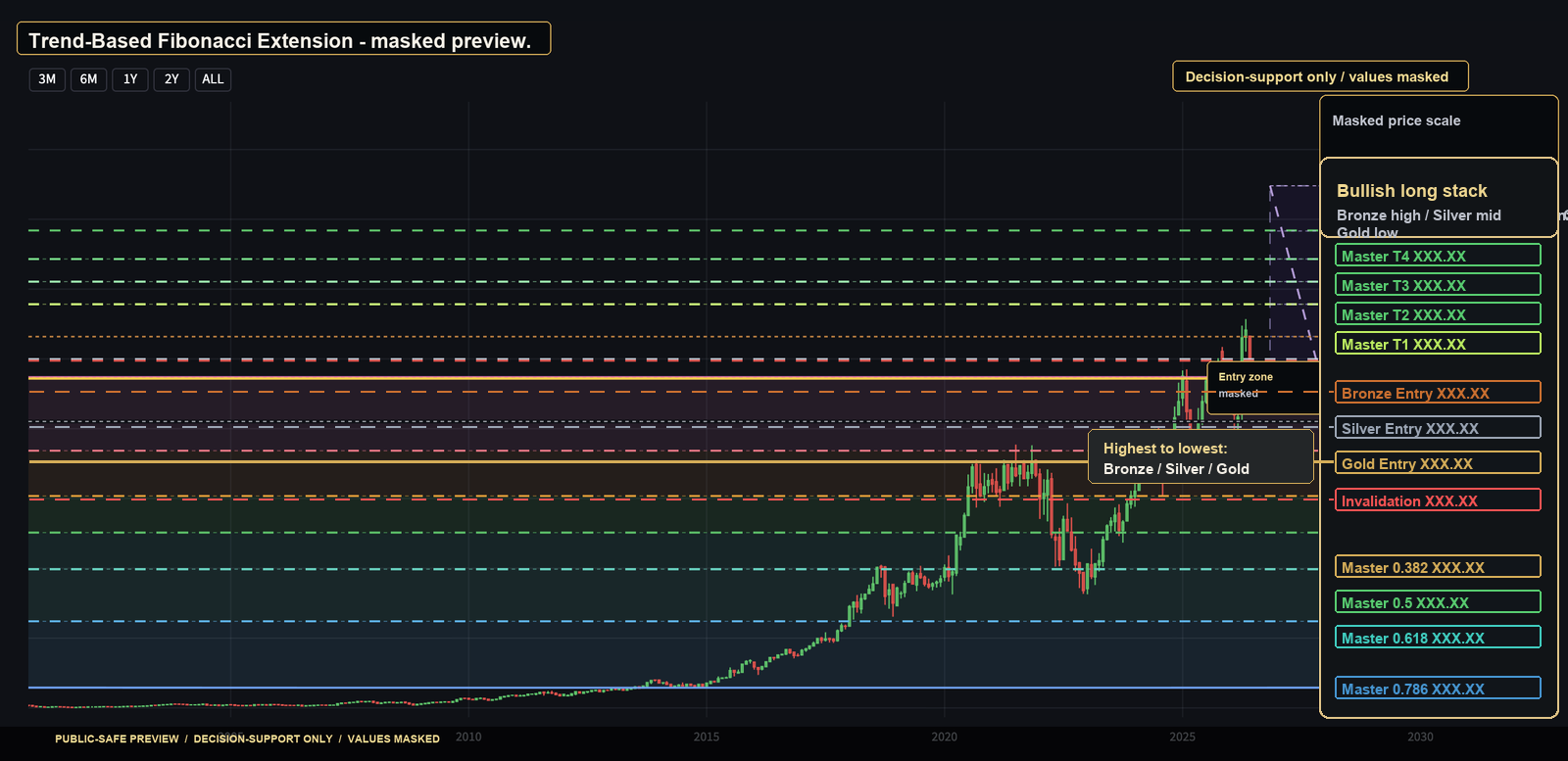Click the Master 0.382 XXX.XX label
Viewport: 1568px width, 761px height.
click(1438, 567)
